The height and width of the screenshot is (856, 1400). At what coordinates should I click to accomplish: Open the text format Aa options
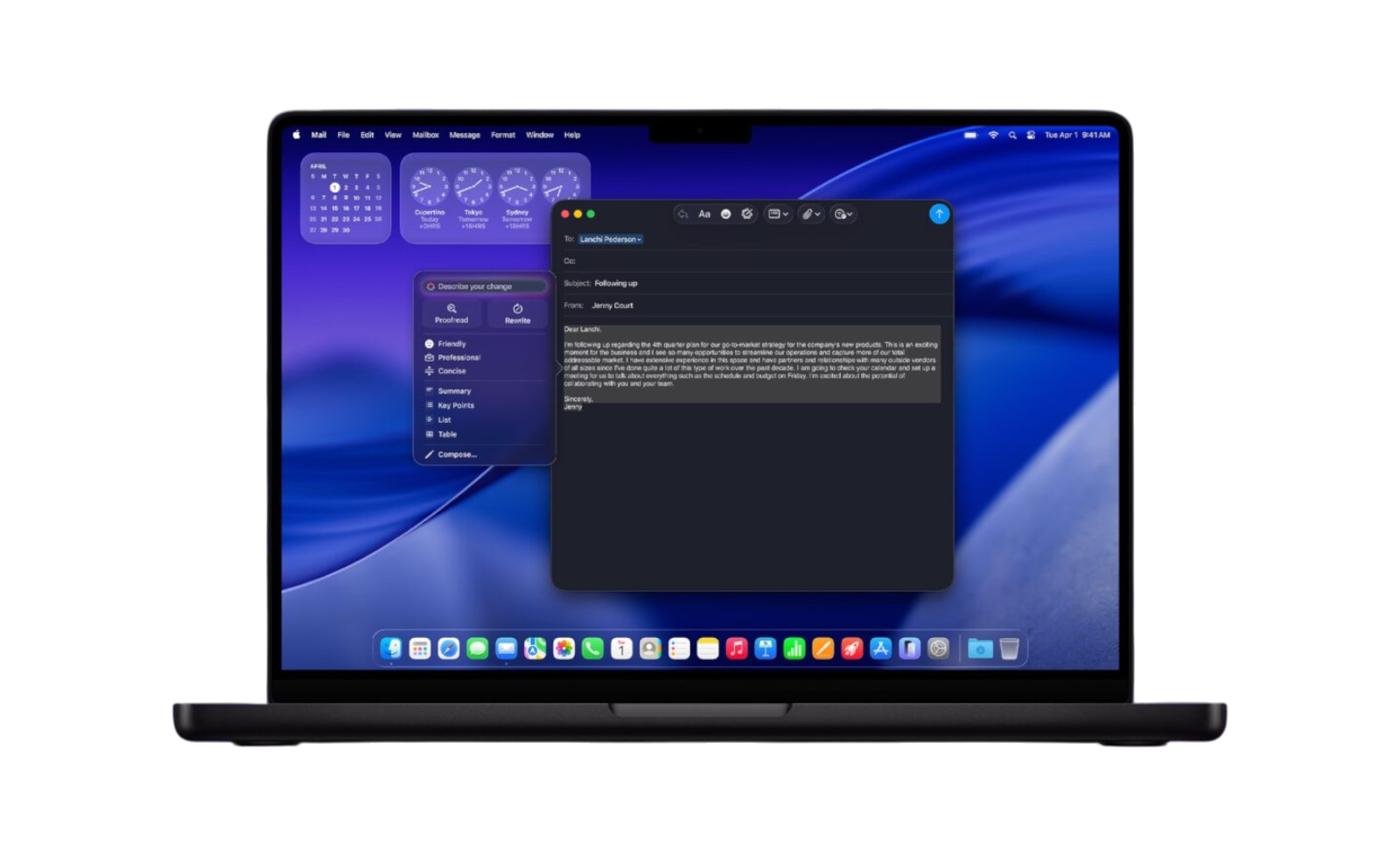pyautogui.click(x=704, y=214)
